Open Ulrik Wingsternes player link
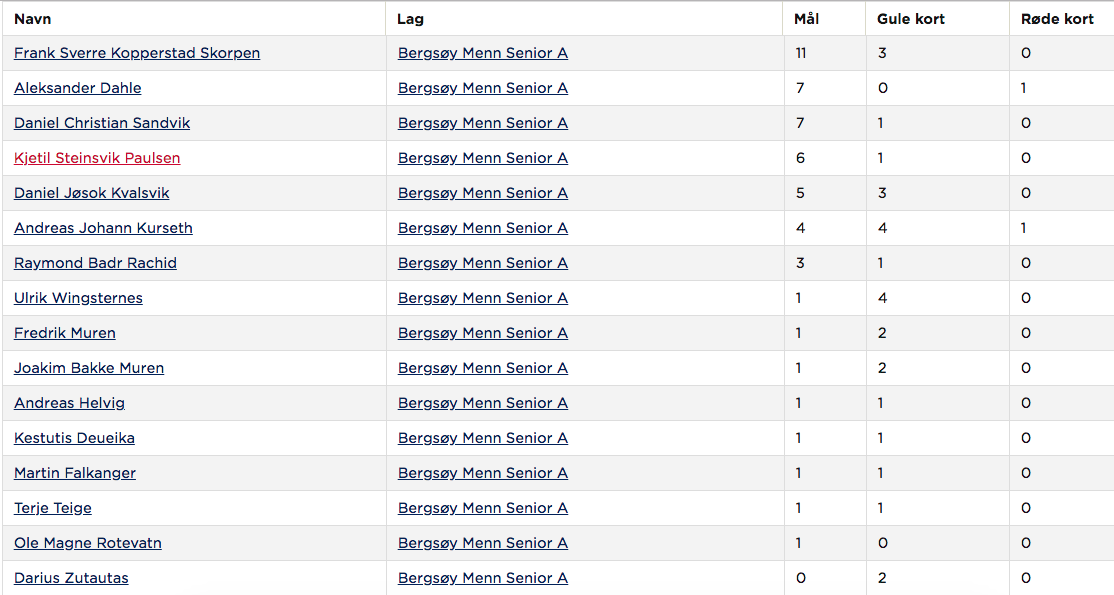The width and height of the screenshot is (1114, 595). 78,298
